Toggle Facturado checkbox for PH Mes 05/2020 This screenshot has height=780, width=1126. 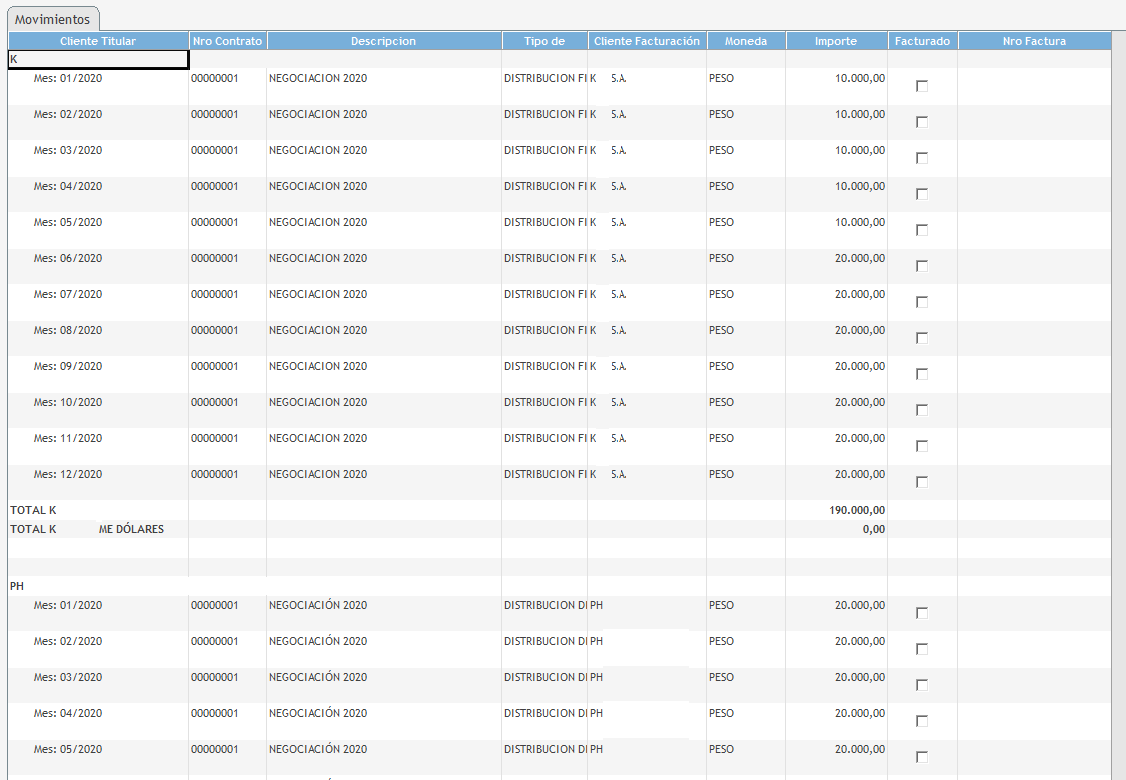(922, 757)
